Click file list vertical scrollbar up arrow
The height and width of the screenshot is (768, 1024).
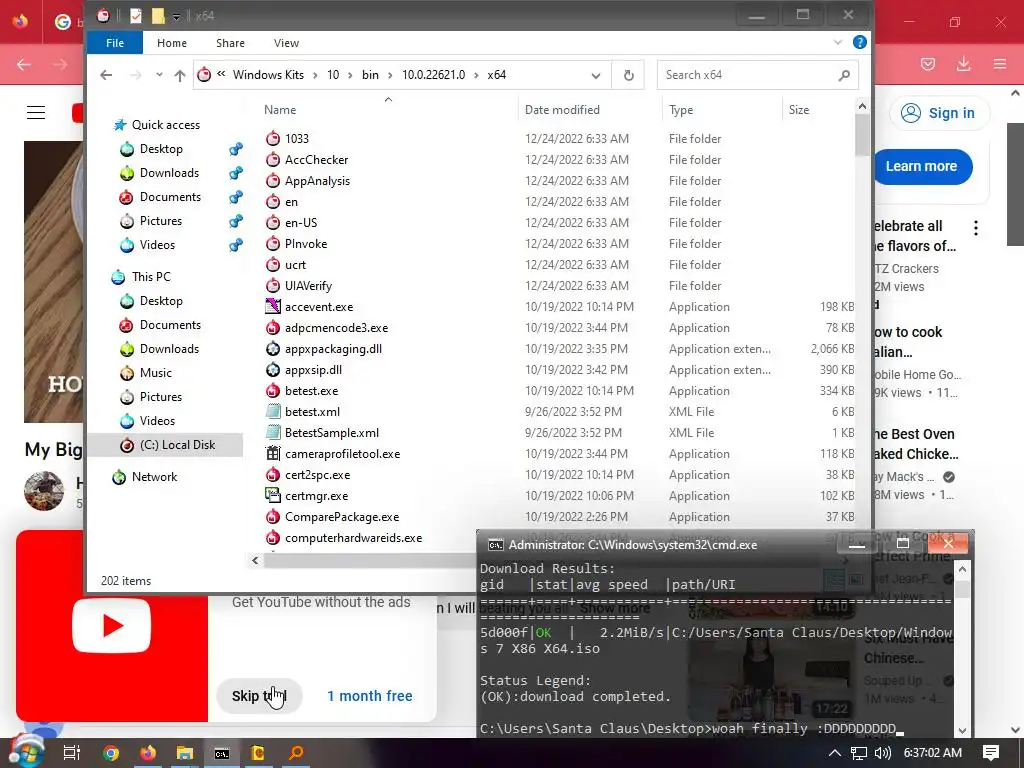[x=862, y=106]
